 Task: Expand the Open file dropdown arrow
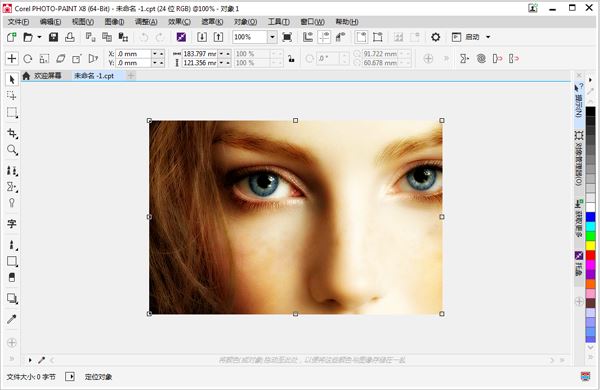pos(39,37)
